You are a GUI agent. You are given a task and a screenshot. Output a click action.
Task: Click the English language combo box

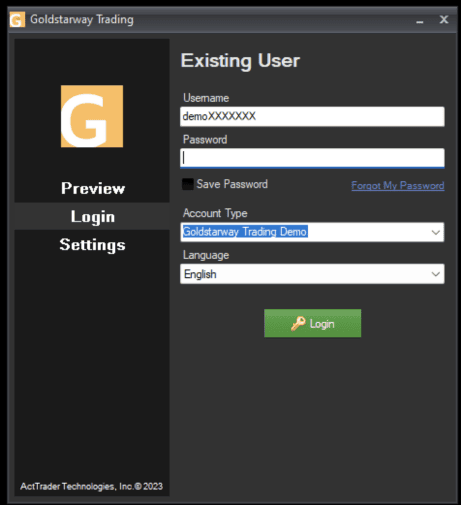pos(312,274)
